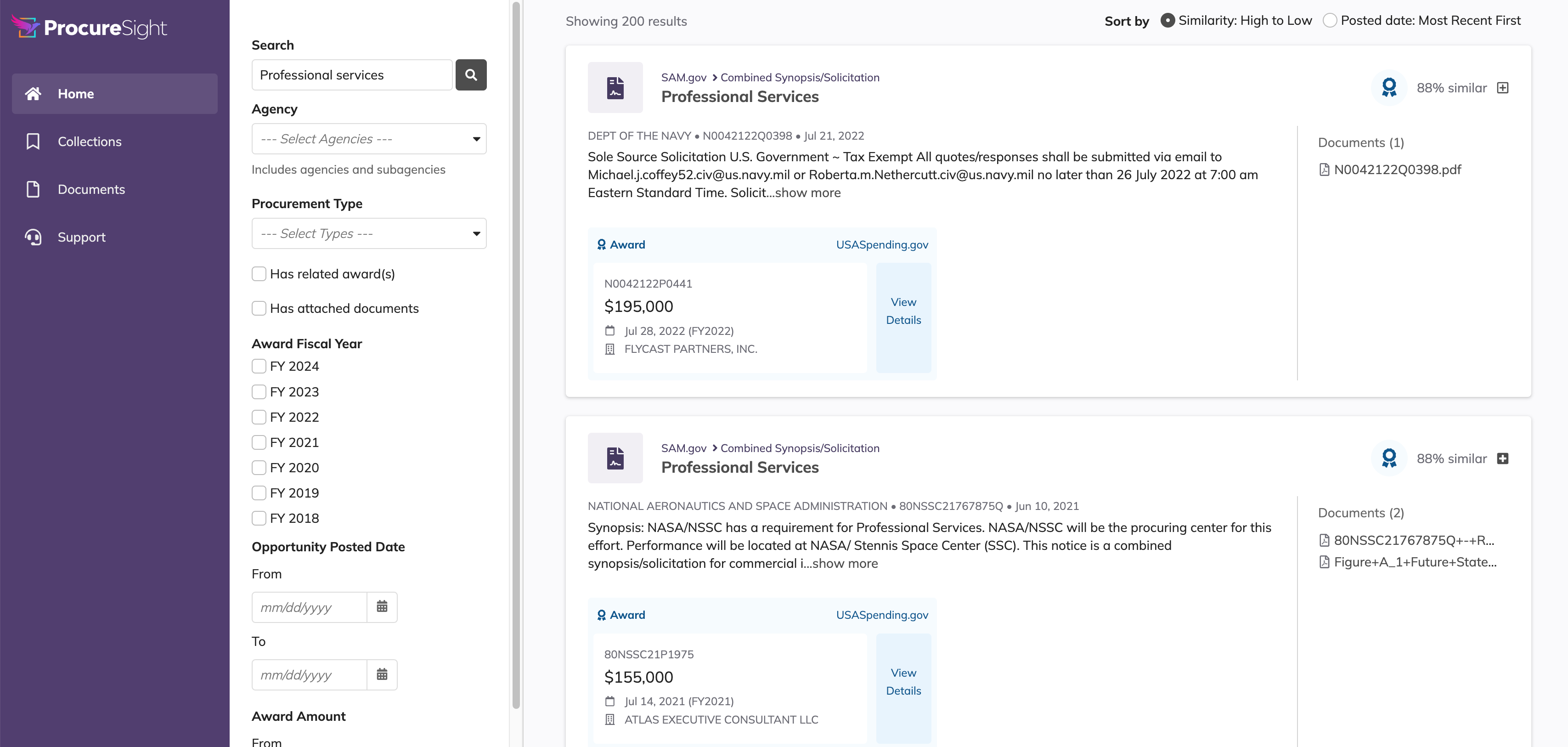
Task: Check the FY 2023 filter
Action: [x=259, y=391]
